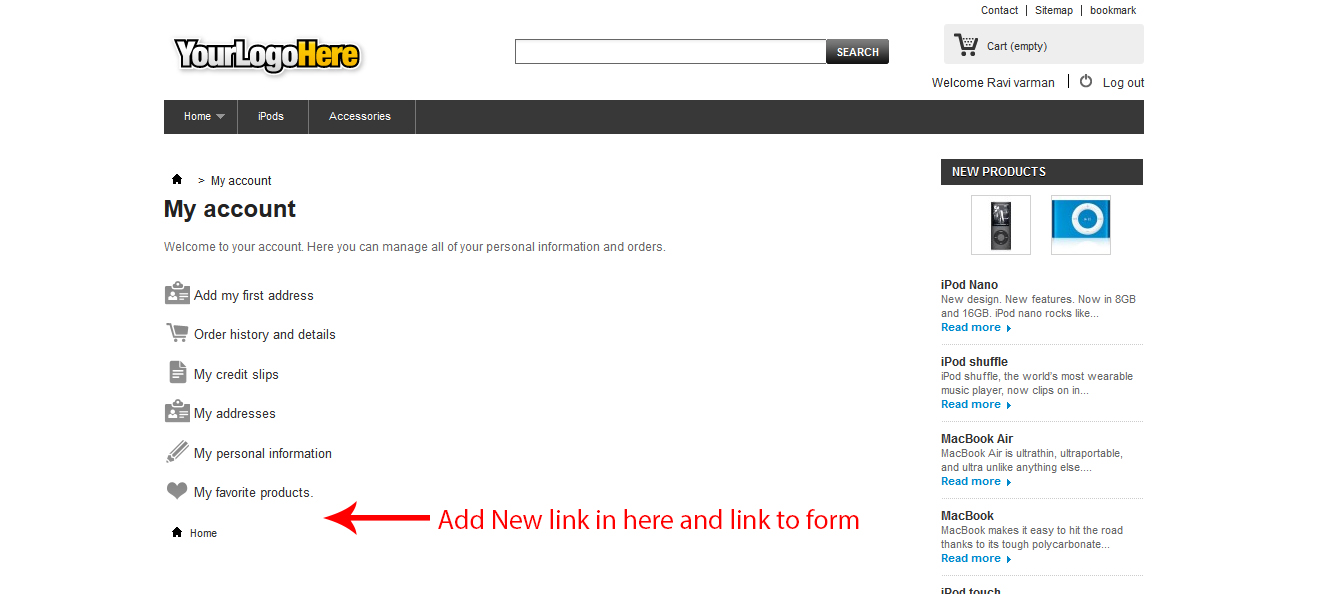Click the SEARCH button
Image resolution: width=1328 pixels, height=594 pixels.
click(858, 52)
